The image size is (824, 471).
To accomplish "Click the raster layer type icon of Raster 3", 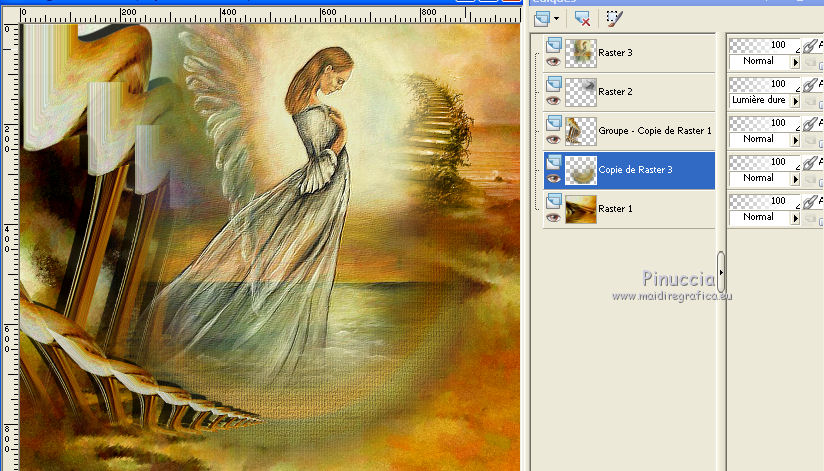I will pos(553,45).
